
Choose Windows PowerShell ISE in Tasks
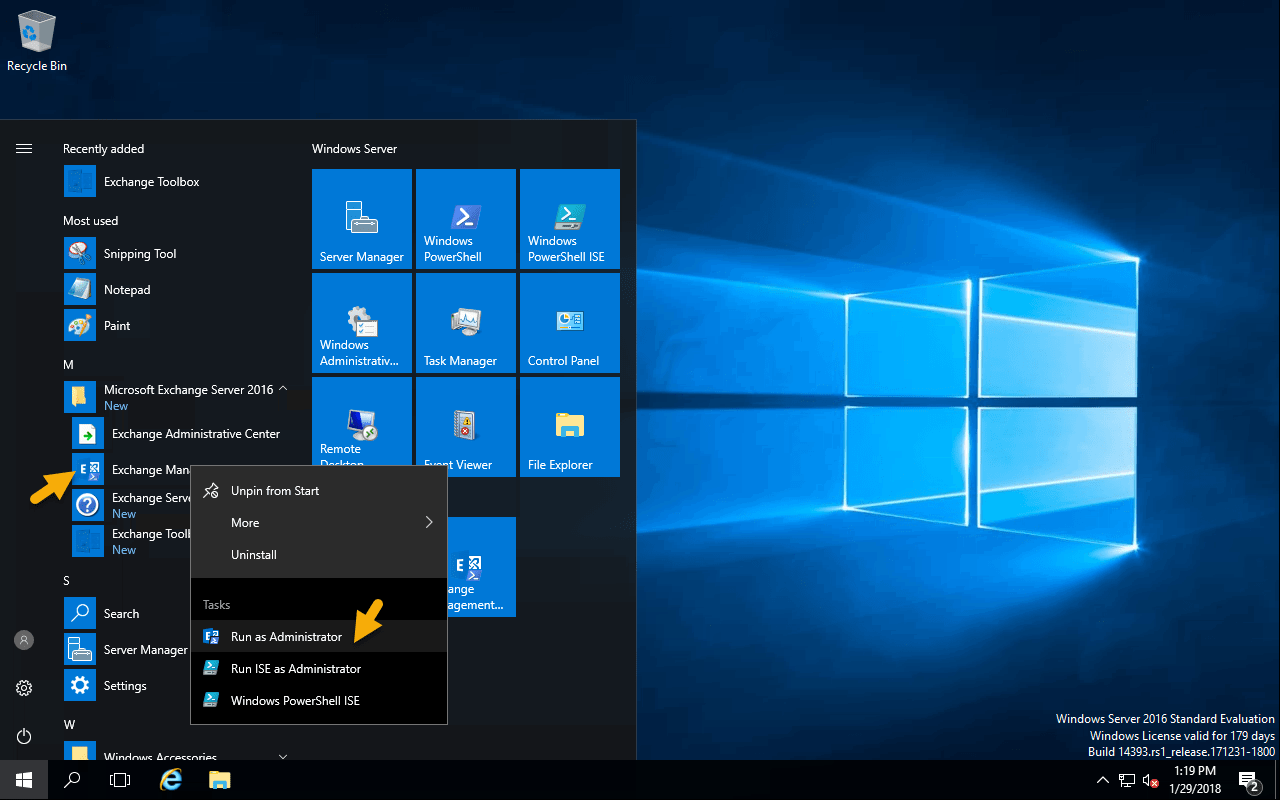click(319, 701)
